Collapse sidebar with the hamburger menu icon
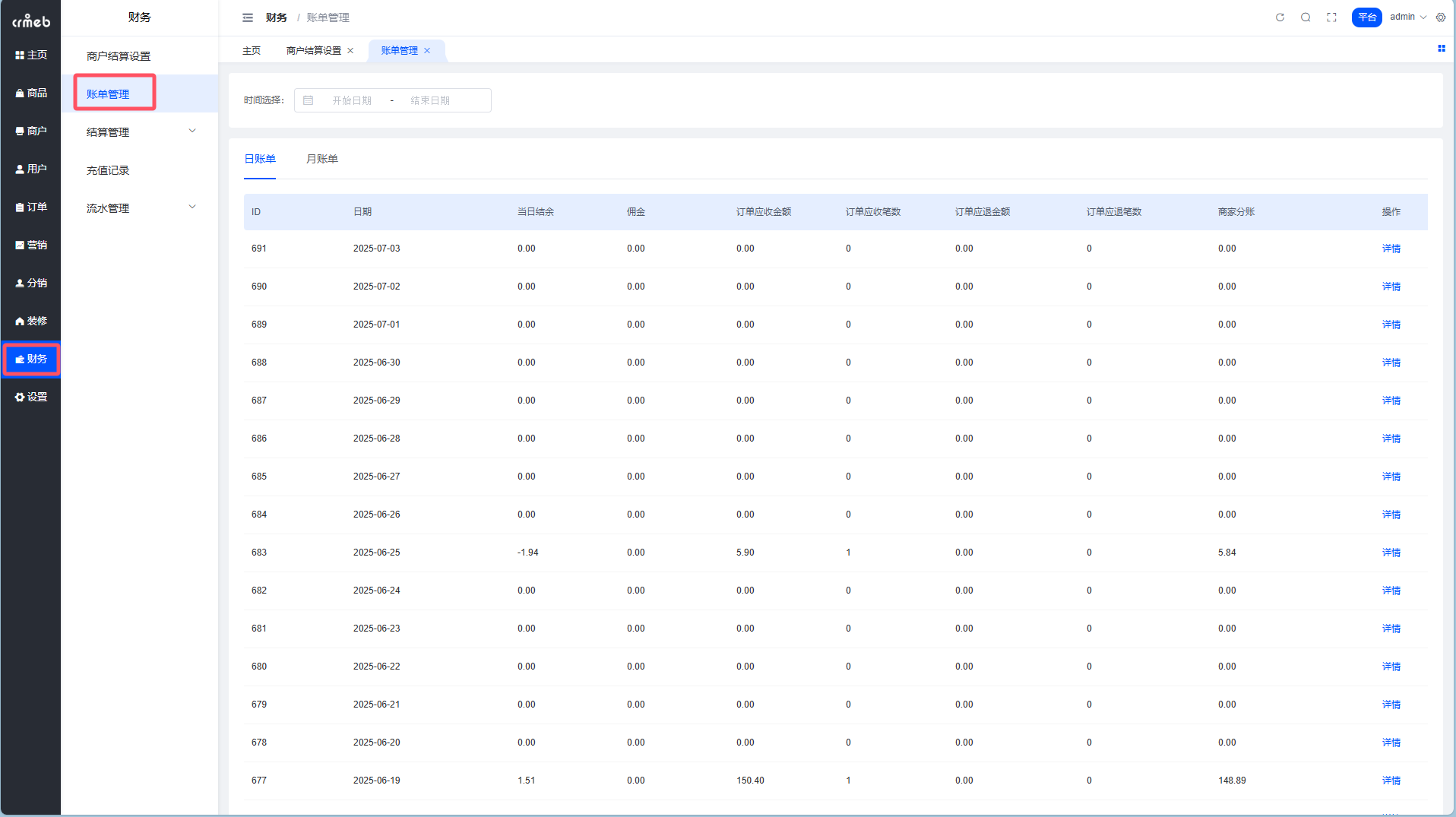The width and height of the screenshot is (1456, 817). pos(248,17)
